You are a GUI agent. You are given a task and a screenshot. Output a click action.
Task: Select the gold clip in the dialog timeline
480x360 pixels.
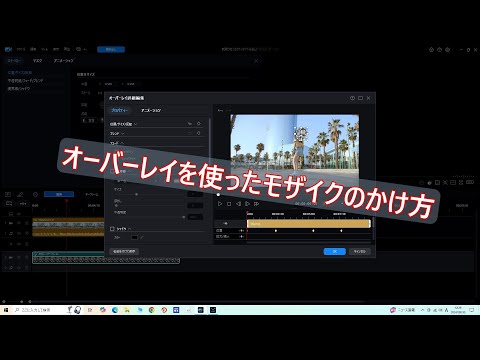(x=309, y=224)
